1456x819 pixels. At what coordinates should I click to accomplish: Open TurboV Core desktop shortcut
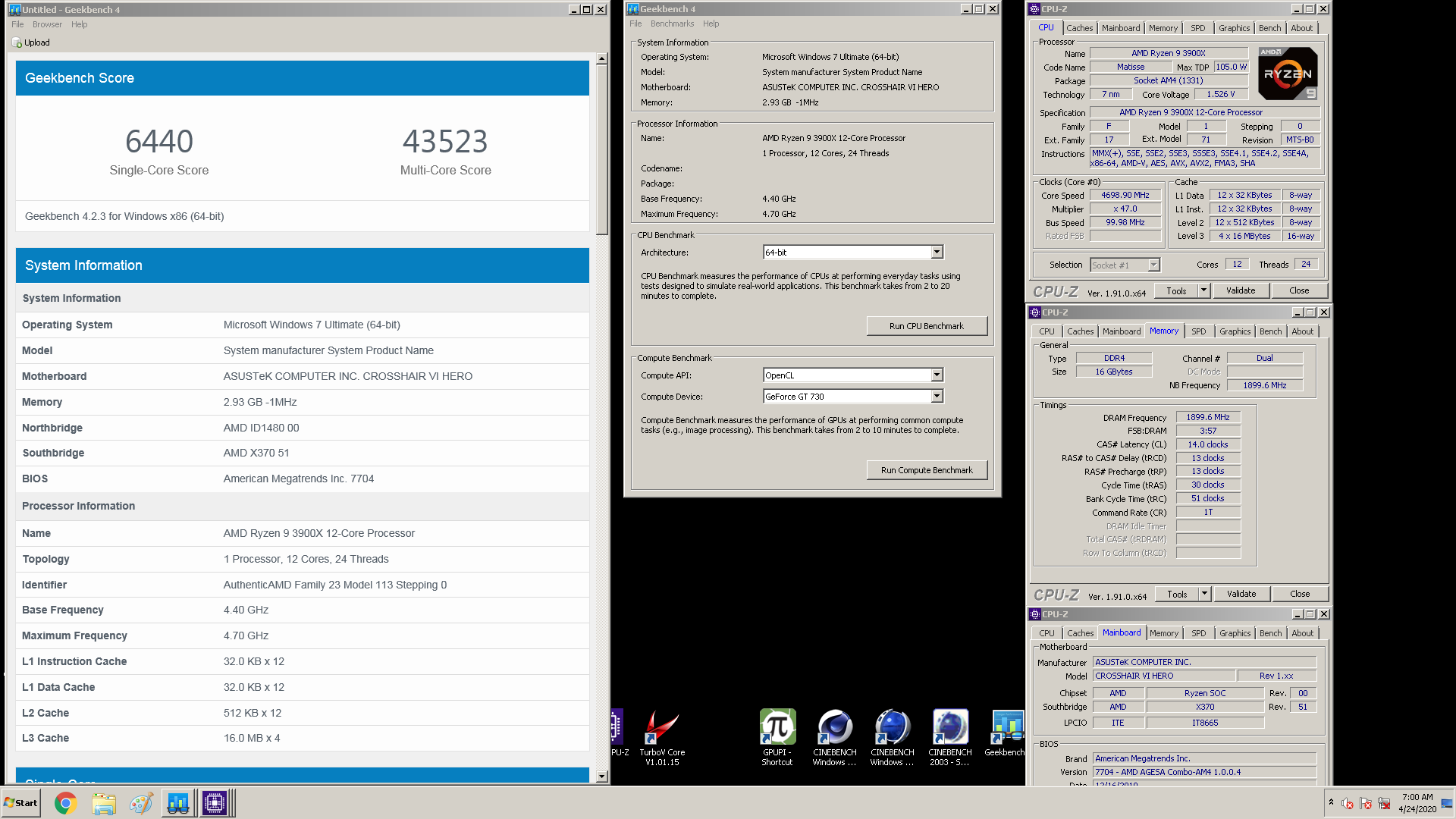pos(662,737)
